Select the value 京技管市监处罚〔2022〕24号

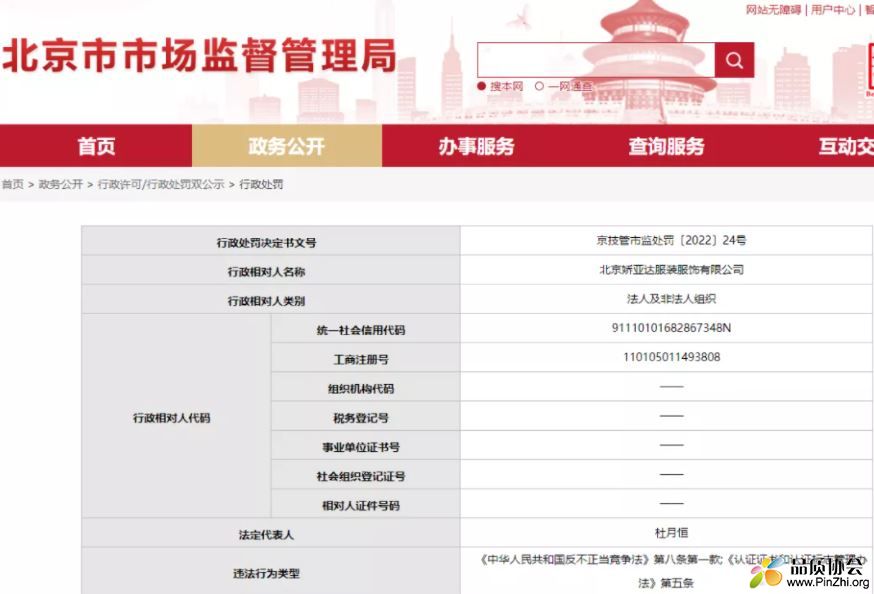coord(671,241)
